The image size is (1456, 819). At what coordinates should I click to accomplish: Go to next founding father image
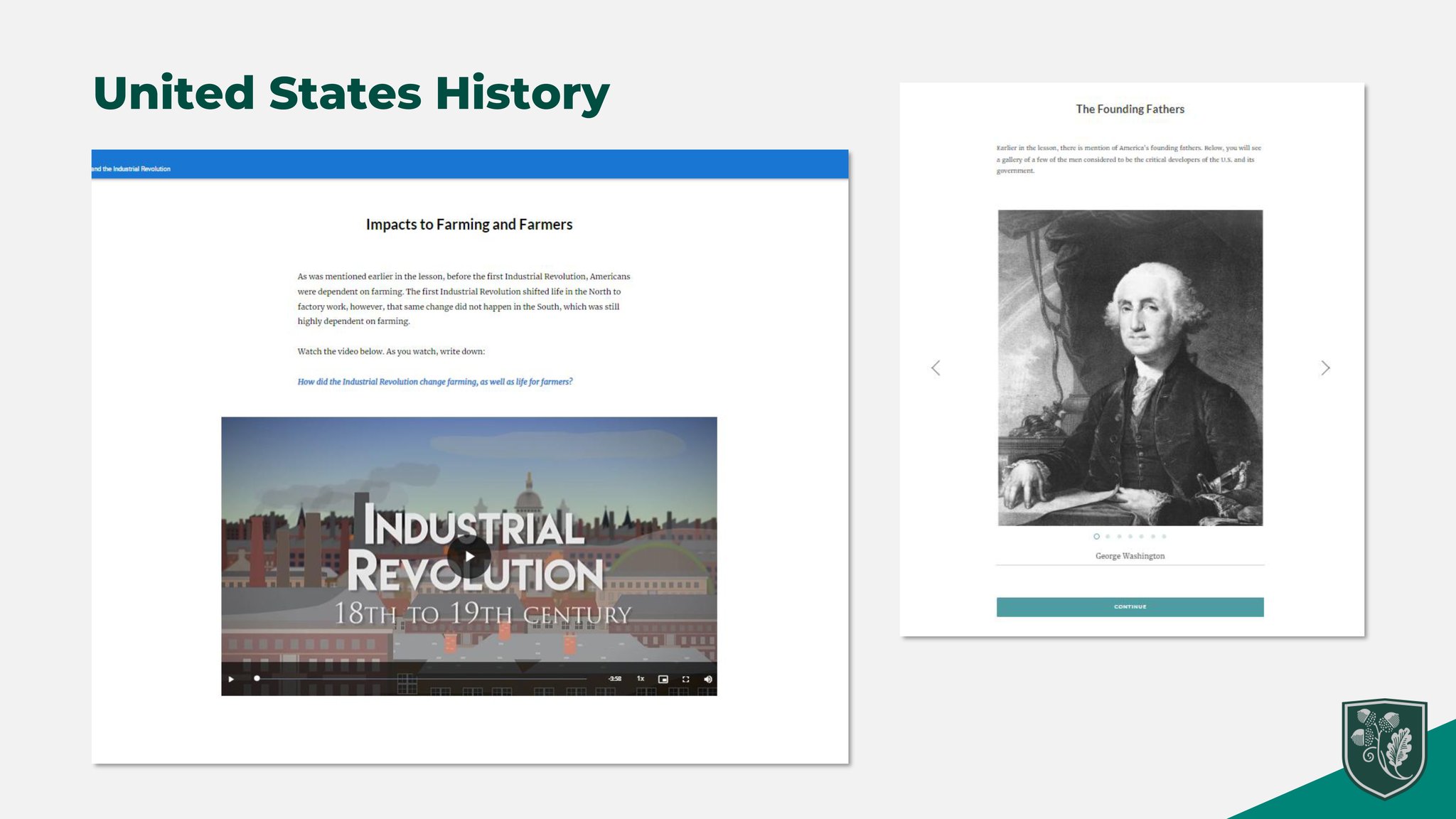tap(1324, 368)
